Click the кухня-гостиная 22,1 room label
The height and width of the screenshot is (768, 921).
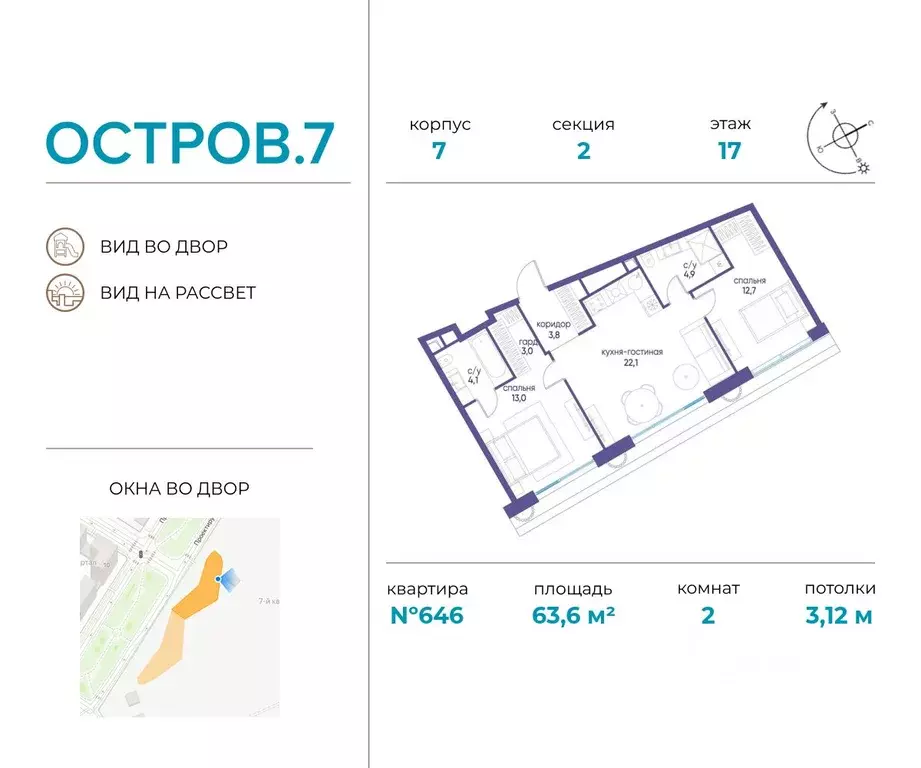tap(631, 357)
